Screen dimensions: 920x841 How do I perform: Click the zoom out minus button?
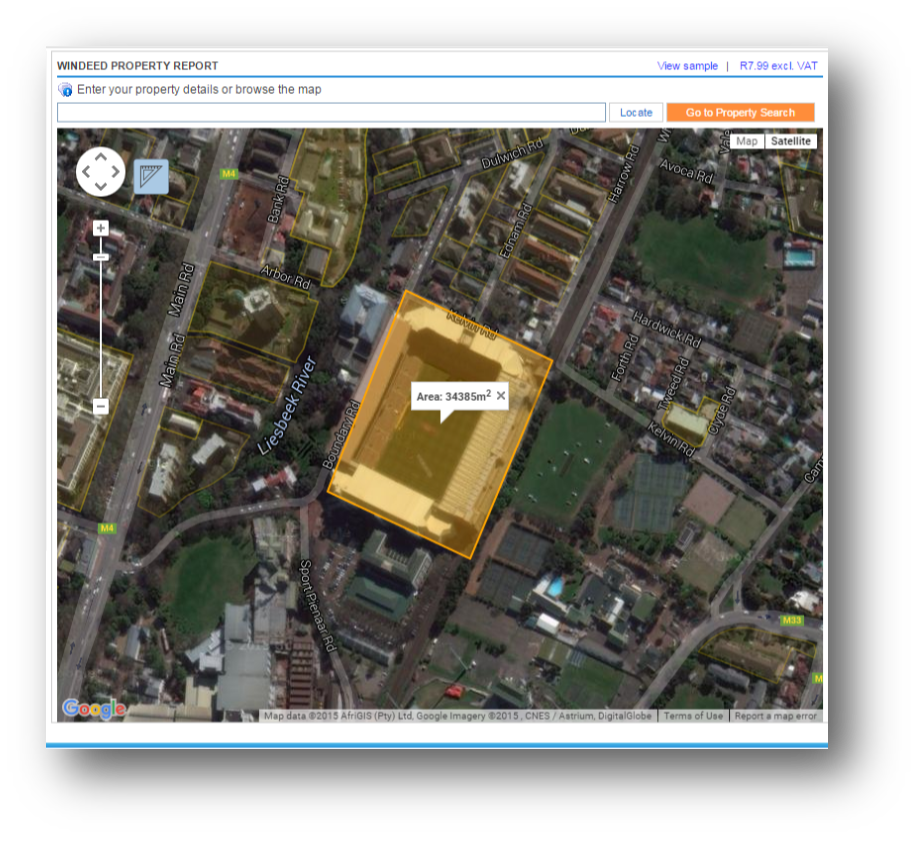[x=100, y=406]
